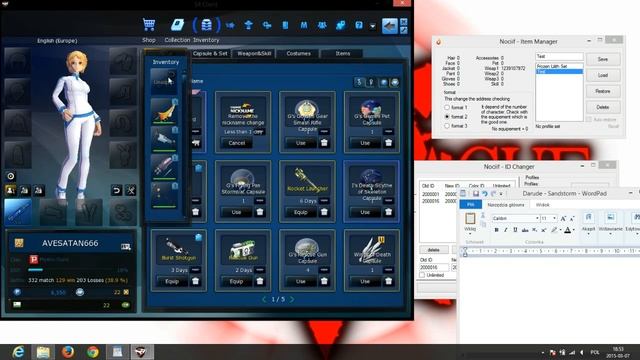The image size is (640, 360).
Task: Click the target circle icon beside character
Action: (x=11, y=176)
